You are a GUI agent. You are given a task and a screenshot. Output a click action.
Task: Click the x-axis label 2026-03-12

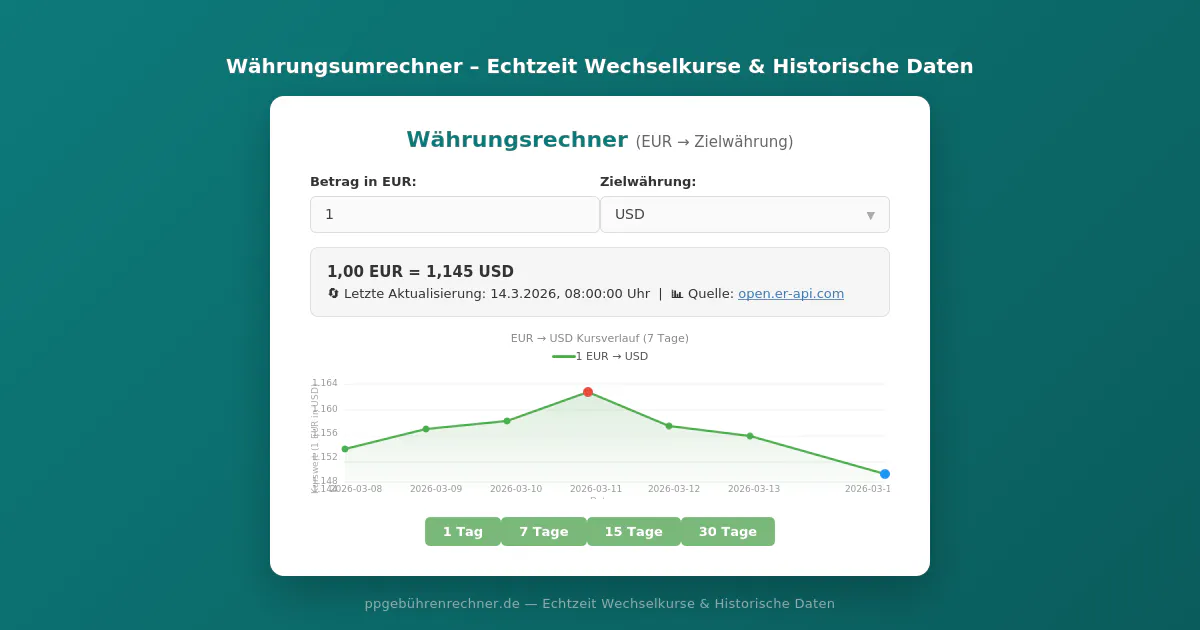pos(674,489)
